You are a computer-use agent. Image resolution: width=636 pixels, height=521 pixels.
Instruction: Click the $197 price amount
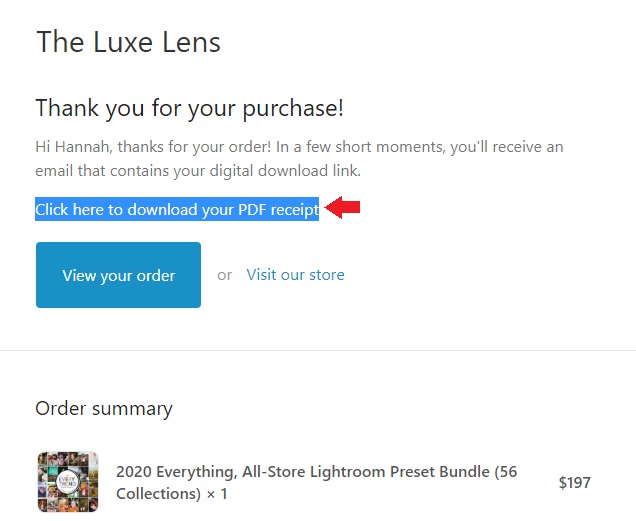pyautogui.click(x=574, y=483)
